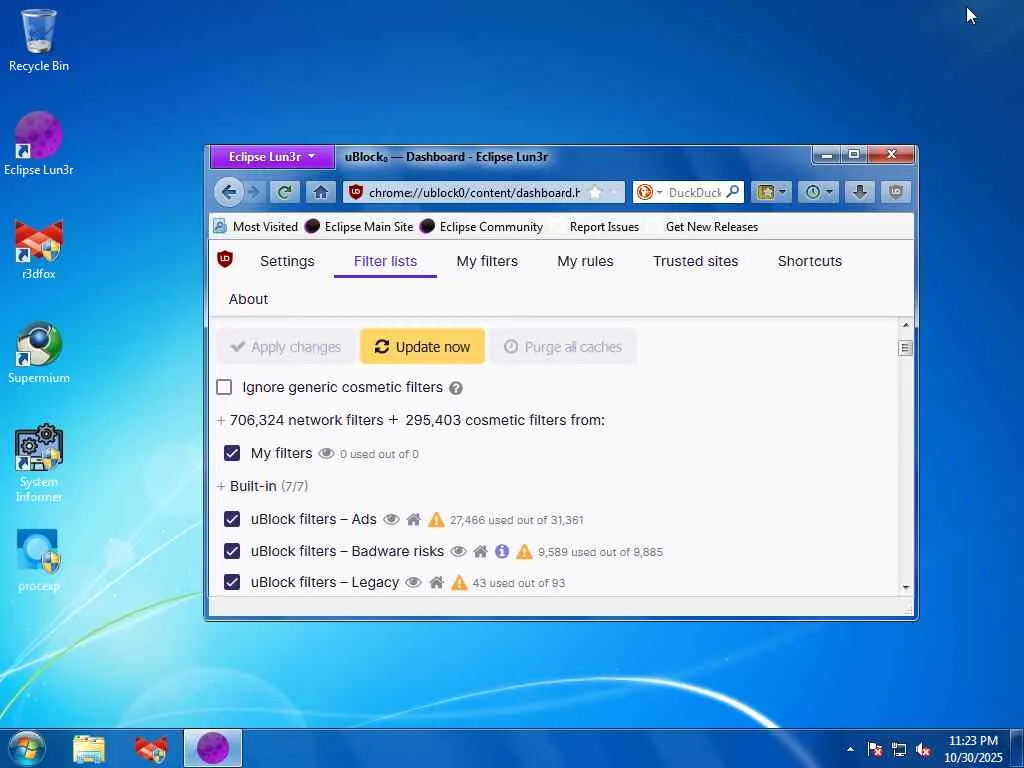Enable Ignore generic cosmetic filters checkbox

pos(224,387)
